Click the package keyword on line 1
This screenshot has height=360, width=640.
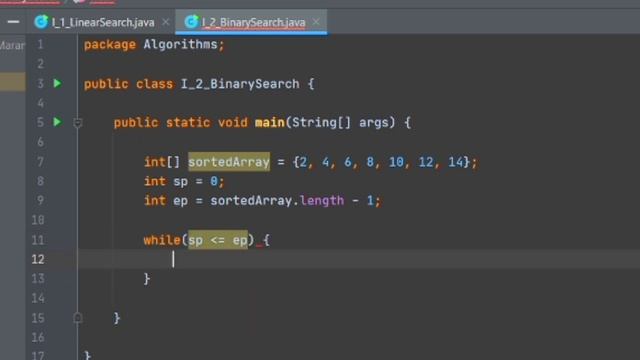tap(110, 44)
